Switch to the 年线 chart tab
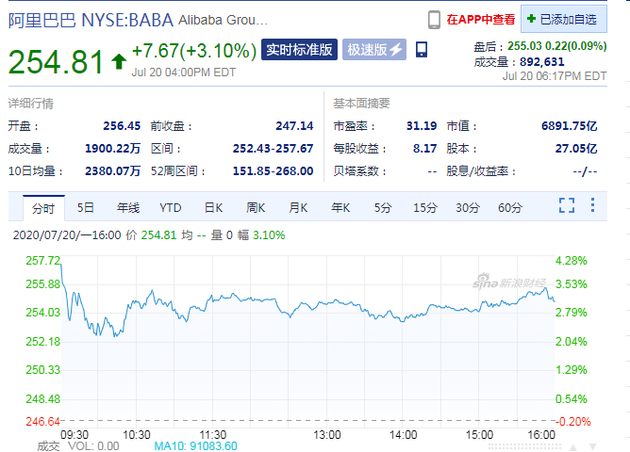The width and height of the screenshot is (630, 452). (x=128, y=208)
